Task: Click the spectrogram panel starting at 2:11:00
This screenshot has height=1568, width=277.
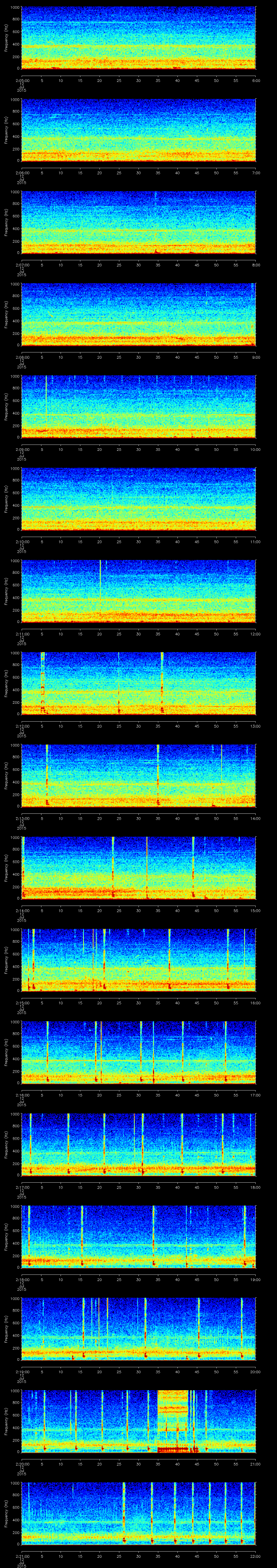Action: pyautogui.click(x=138, y=591)
